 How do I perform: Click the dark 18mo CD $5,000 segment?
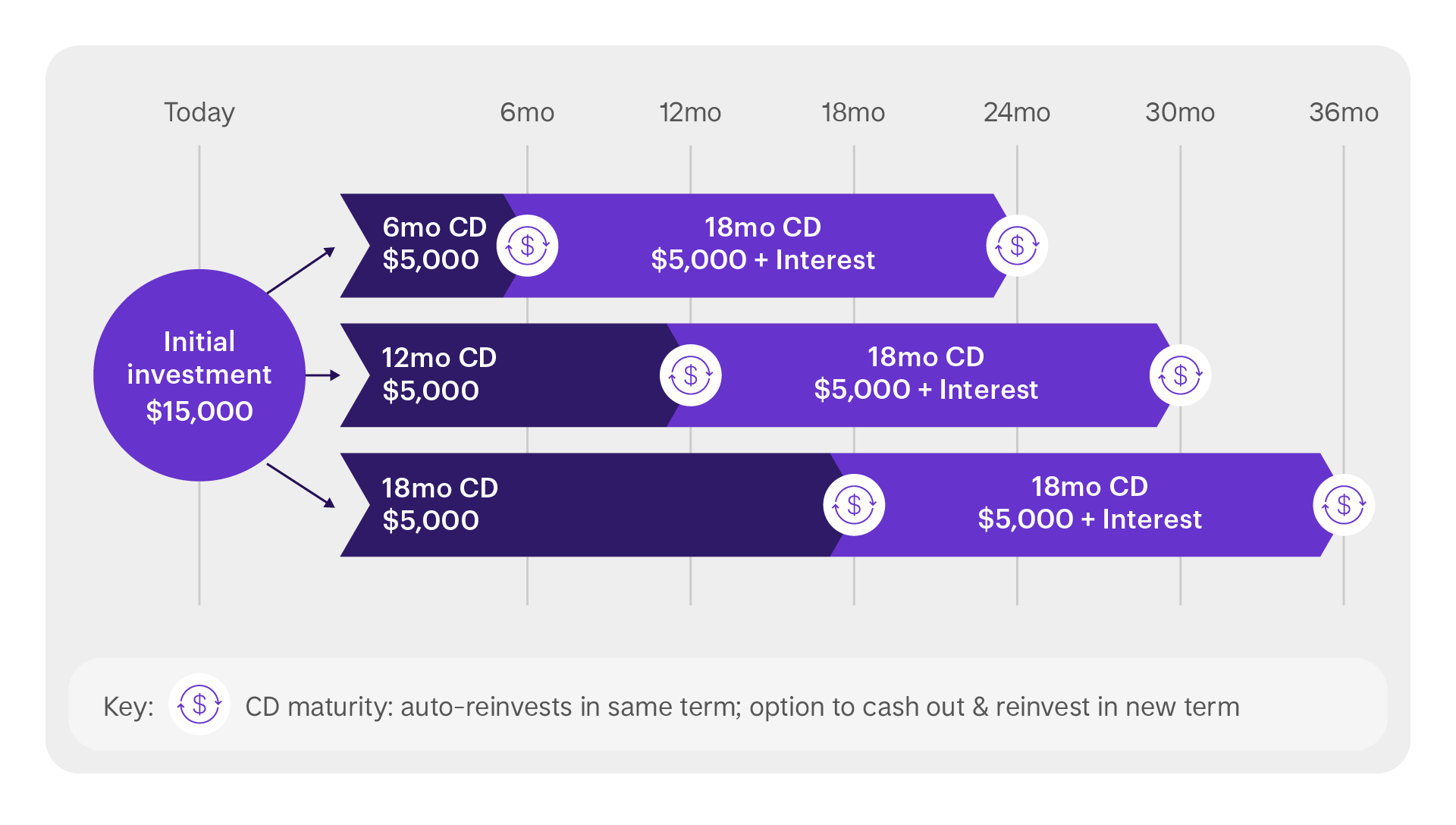click(591, 505)
